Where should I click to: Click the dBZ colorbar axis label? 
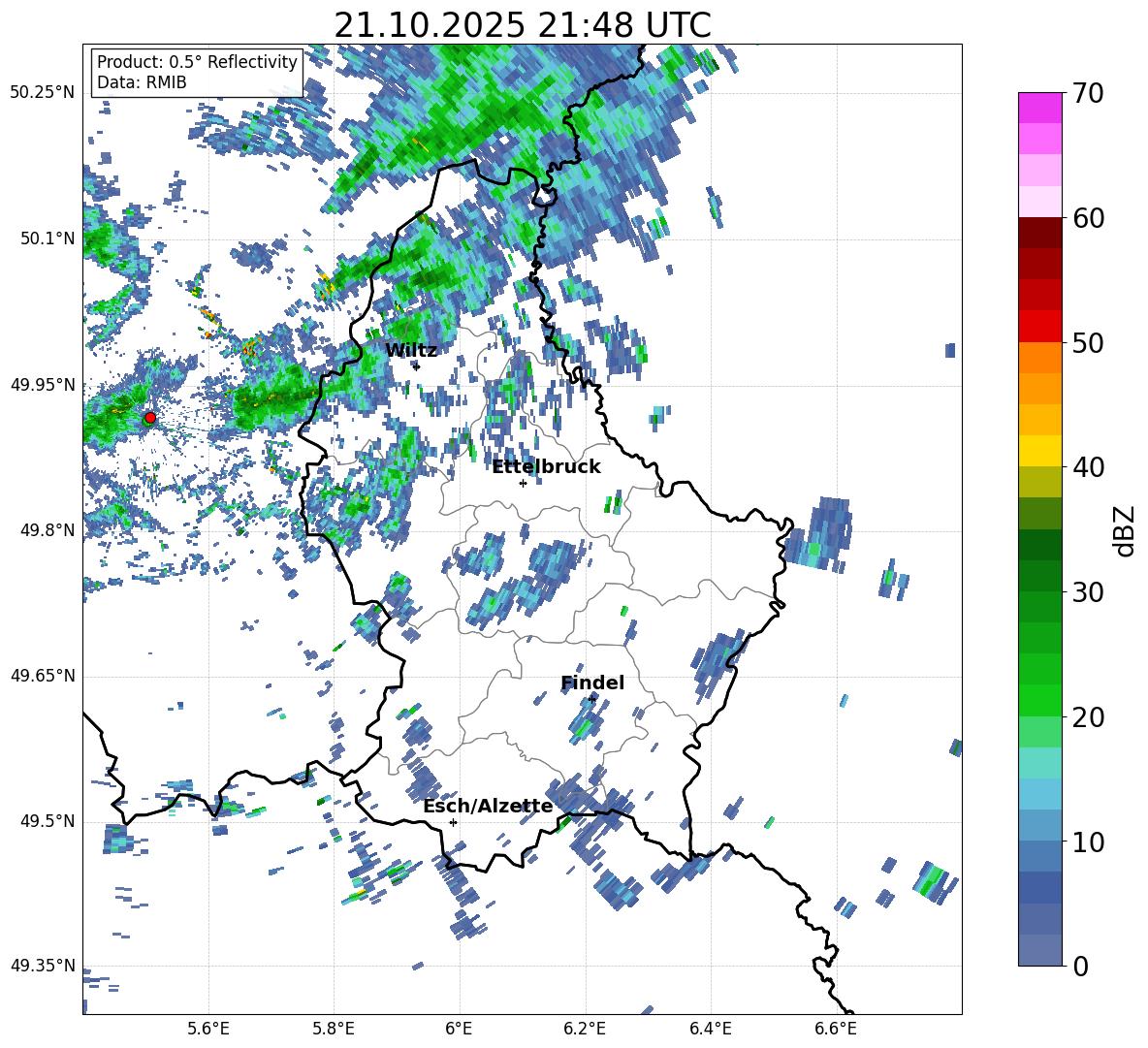point(1125,530)
